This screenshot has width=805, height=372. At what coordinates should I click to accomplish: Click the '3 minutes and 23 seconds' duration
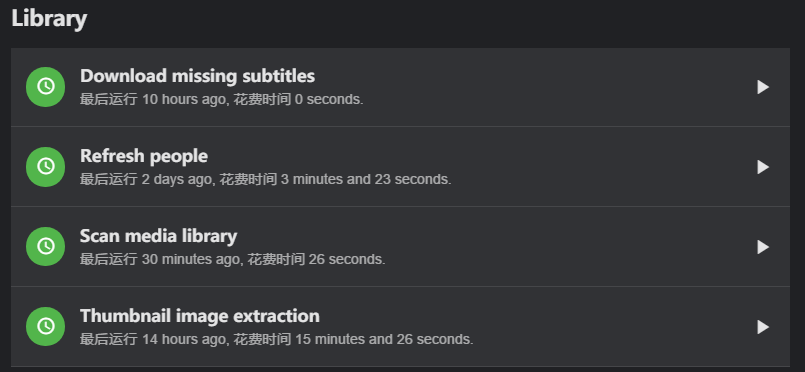pos(365,180)
